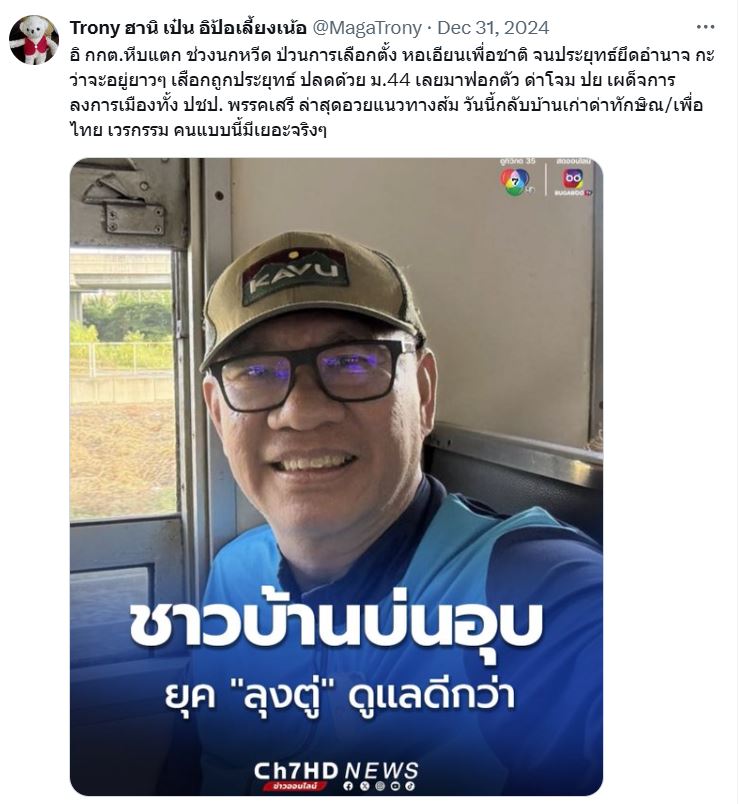Click the YouTube icon under Ch7HD News

pos(395,786)
